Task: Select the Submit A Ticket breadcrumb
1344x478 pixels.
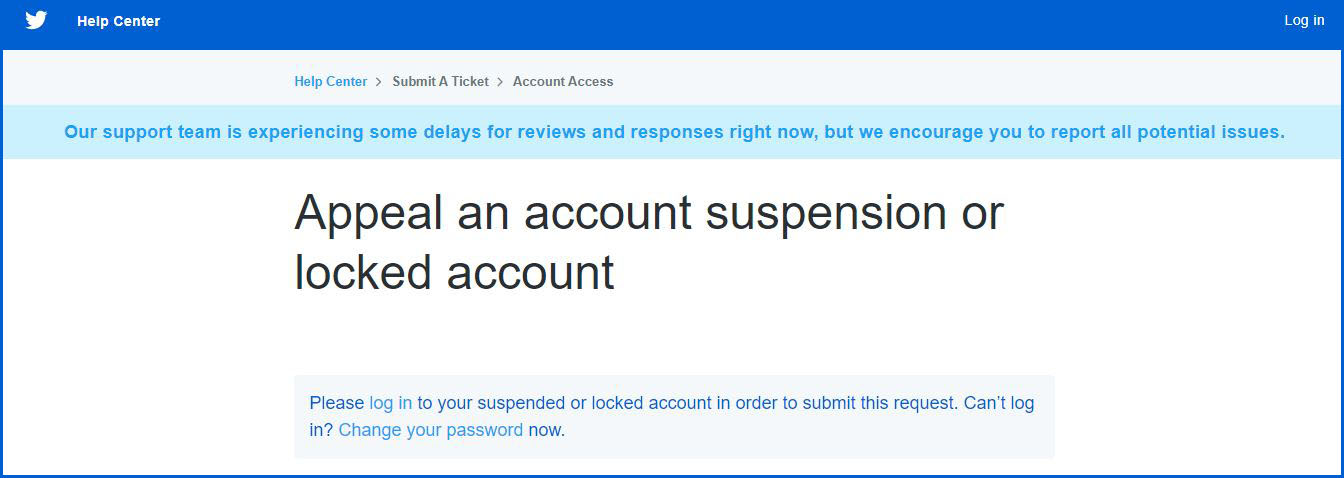Action: (x=440, y=82)
